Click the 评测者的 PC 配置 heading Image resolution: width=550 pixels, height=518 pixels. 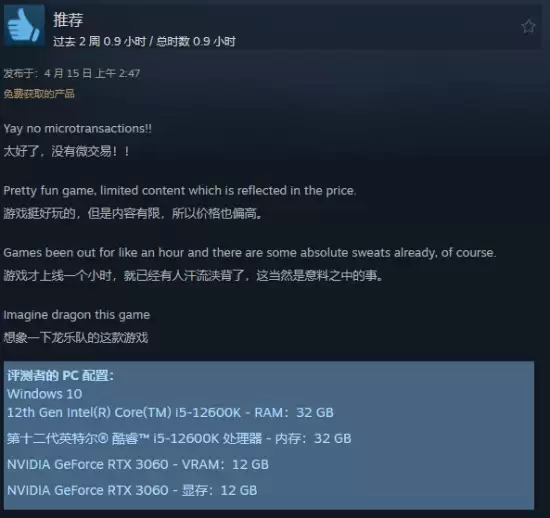coord(60,376)
